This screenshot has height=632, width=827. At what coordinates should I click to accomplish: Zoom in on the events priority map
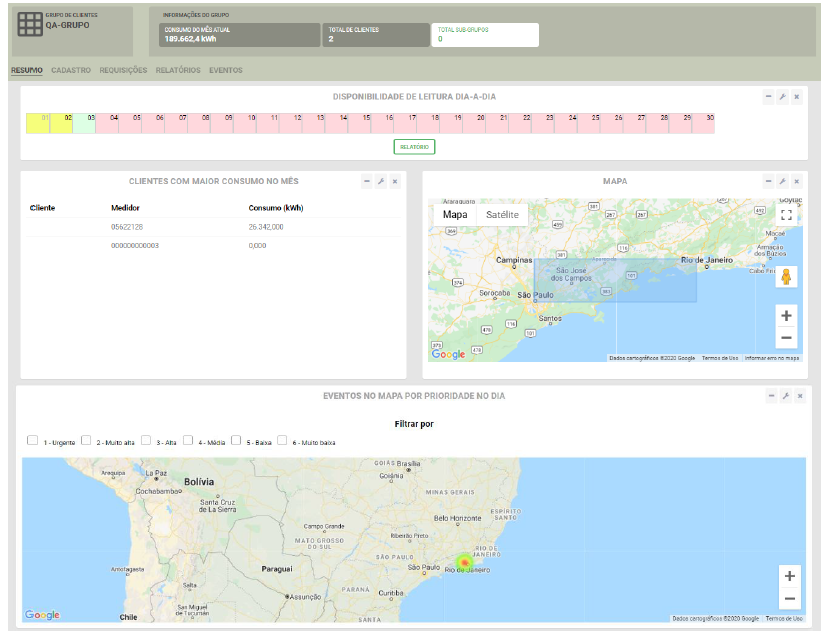[x=790, y=576]
